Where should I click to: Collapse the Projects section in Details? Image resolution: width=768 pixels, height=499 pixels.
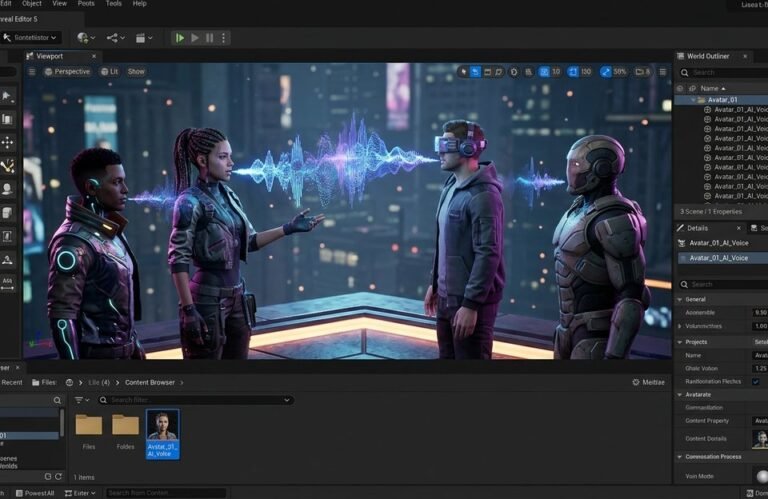click(x=680, y=342)
